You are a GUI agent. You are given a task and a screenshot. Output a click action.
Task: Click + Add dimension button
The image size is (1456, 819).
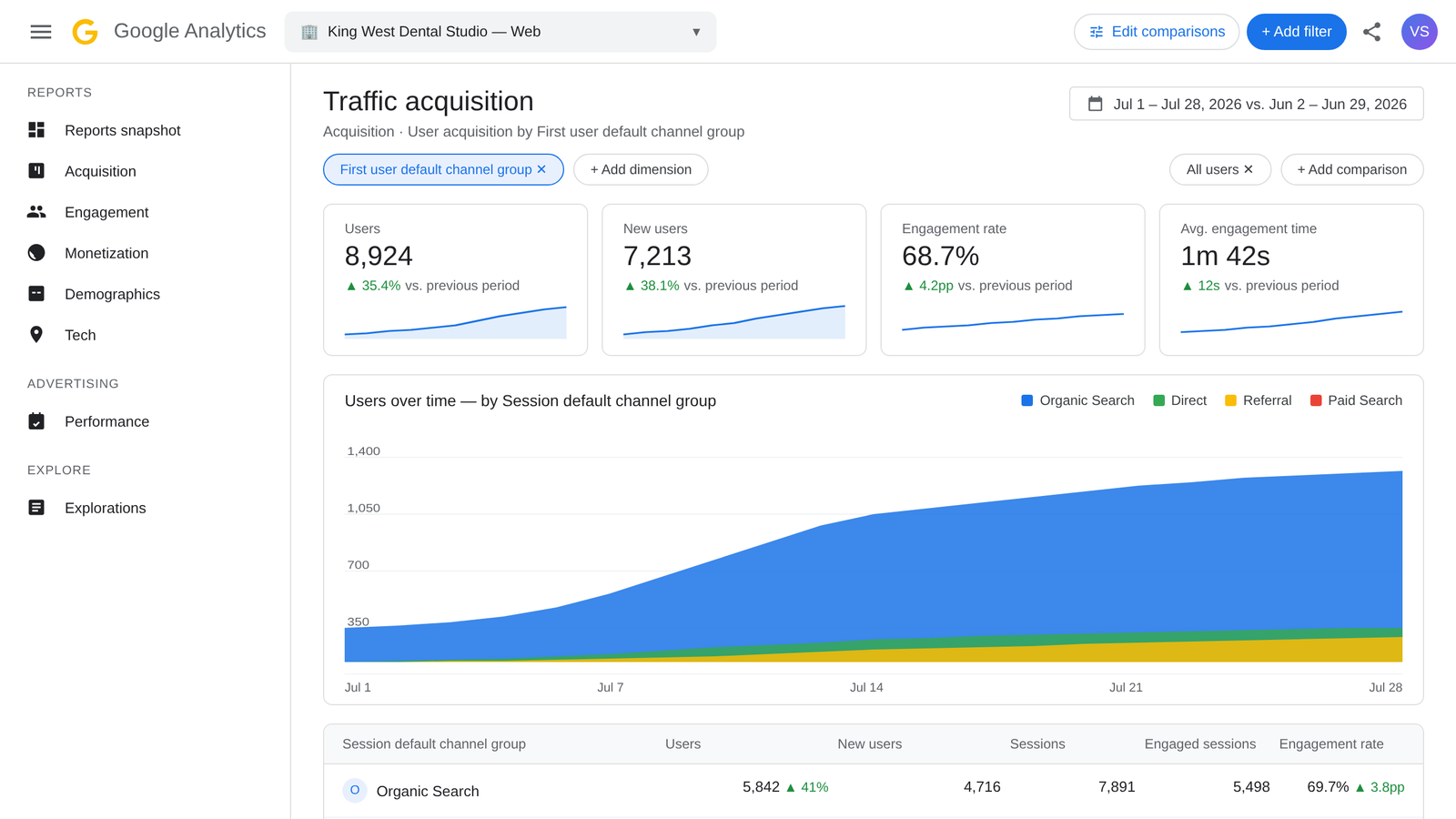coord(641,169)
